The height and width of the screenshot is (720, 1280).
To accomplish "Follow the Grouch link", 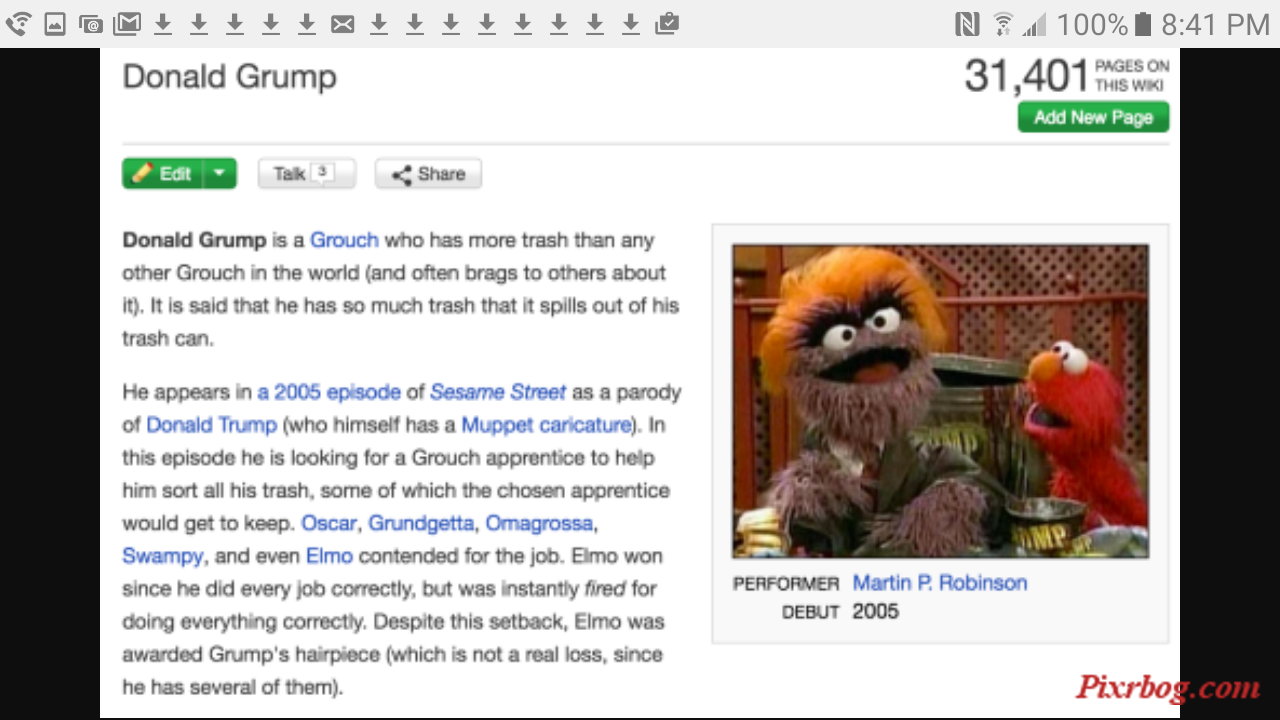I will 344,240.
